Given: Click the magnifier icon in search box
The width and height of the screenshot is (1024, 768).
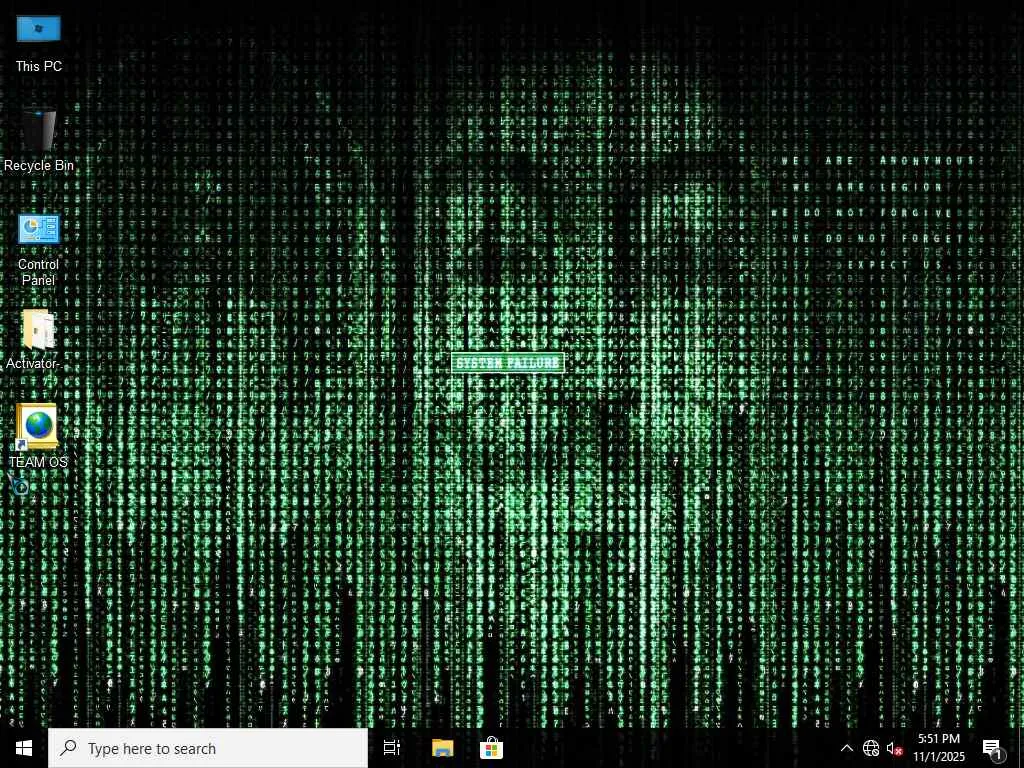Looking at the screenshot, I should pos(68,748).
